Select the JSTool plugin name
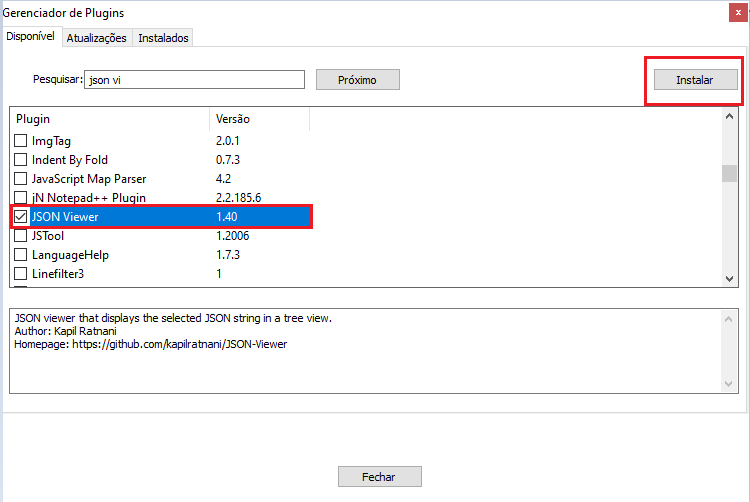The height and width of the screenshot is (502, 750). click(48, 236)
